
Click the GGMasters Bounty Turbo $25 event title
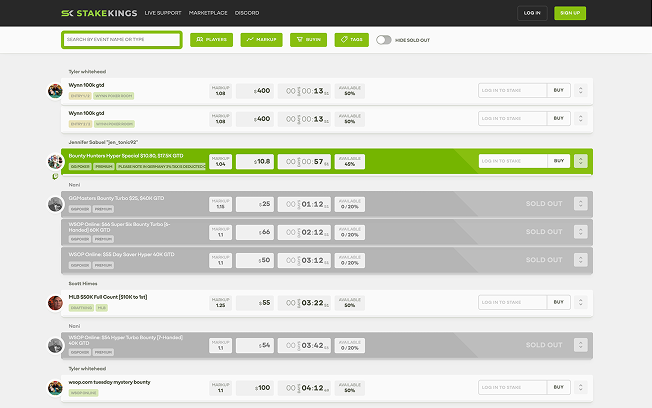pyautogui.click(x=116, y=198)
